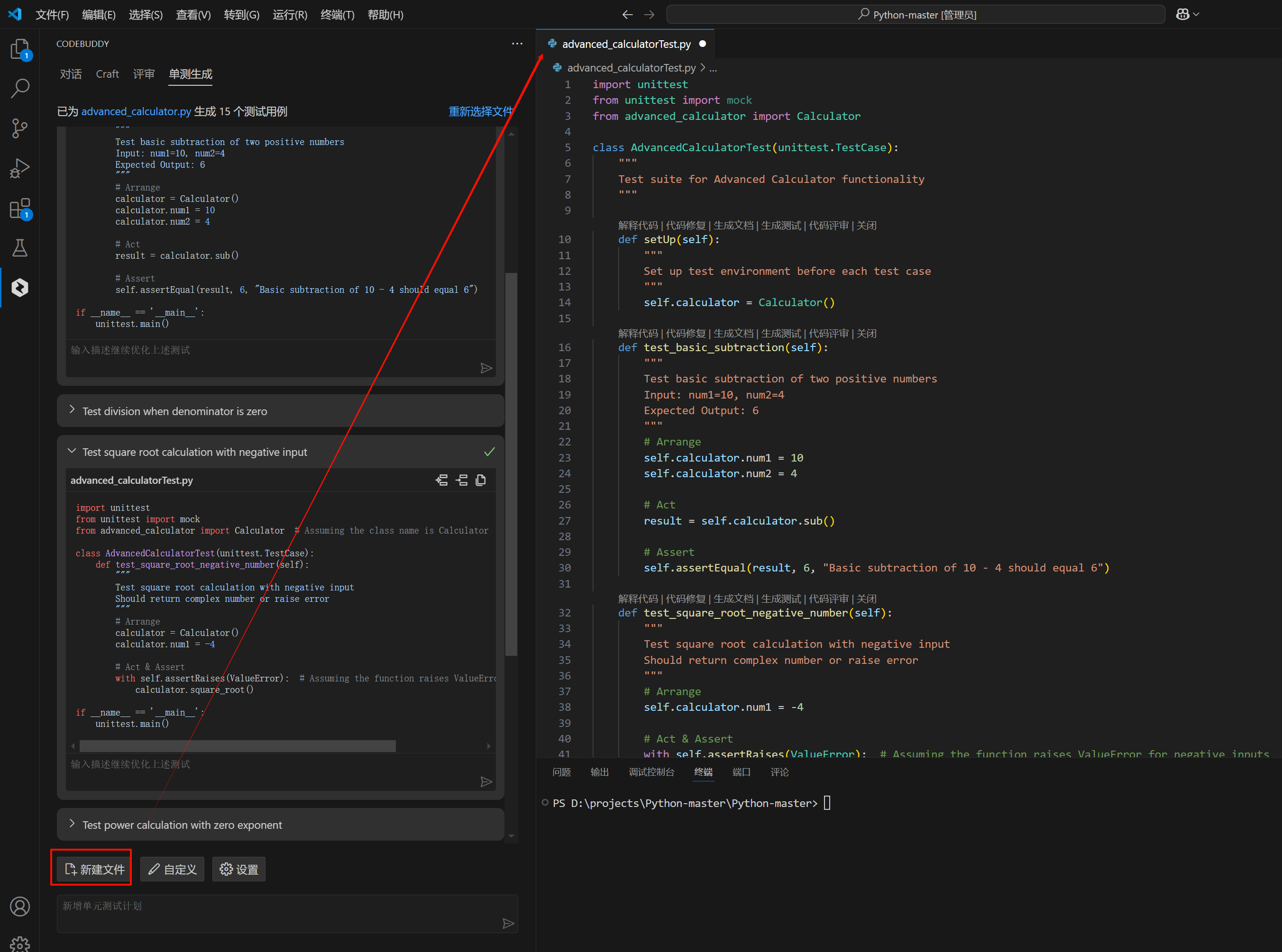
Task: Open the 查看(V) menu
Action: click(x=193, y=14)
